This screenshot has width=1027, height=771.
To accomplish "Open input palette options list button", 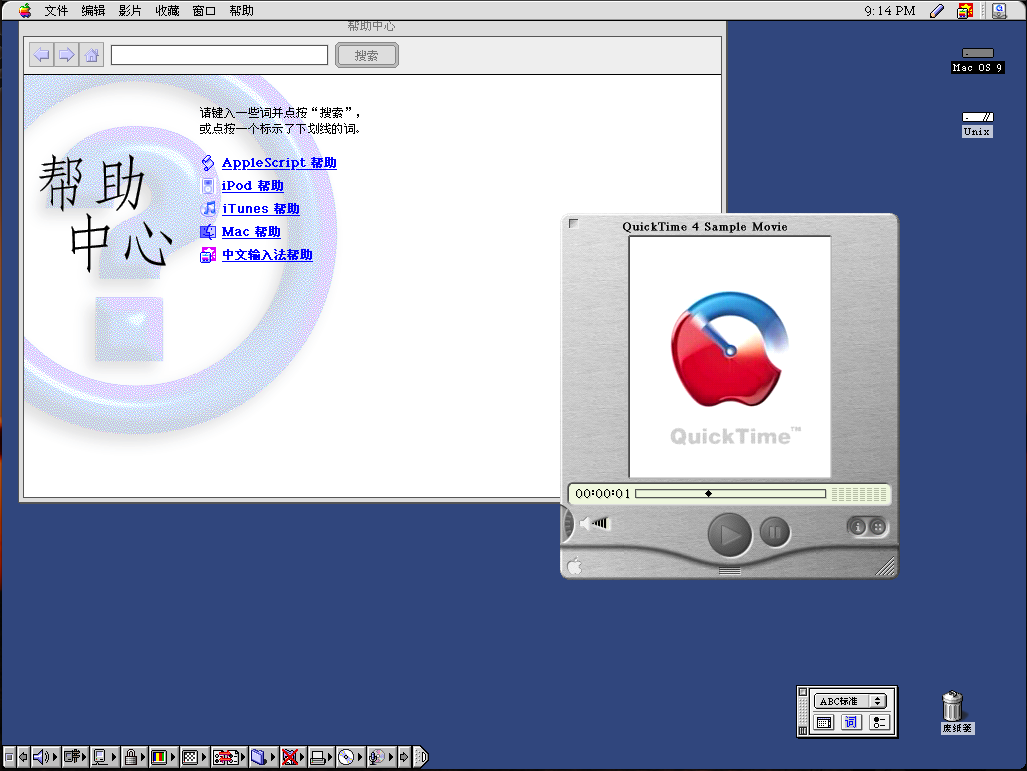I will 879,723.
